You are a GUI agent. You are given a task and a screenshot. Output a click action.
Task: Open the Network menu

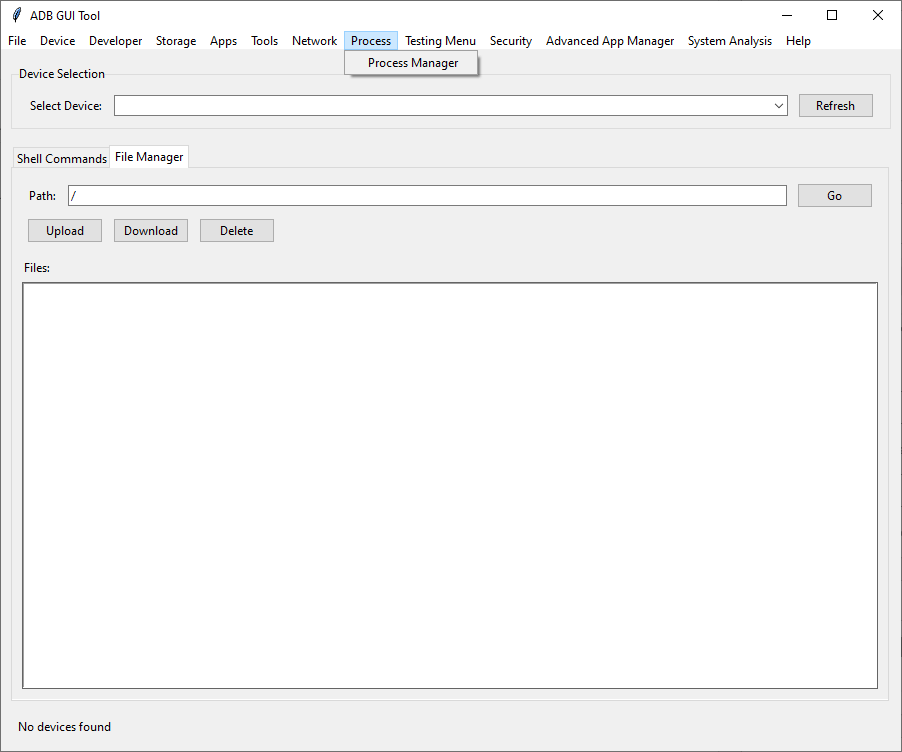click(x=314, y=41)
